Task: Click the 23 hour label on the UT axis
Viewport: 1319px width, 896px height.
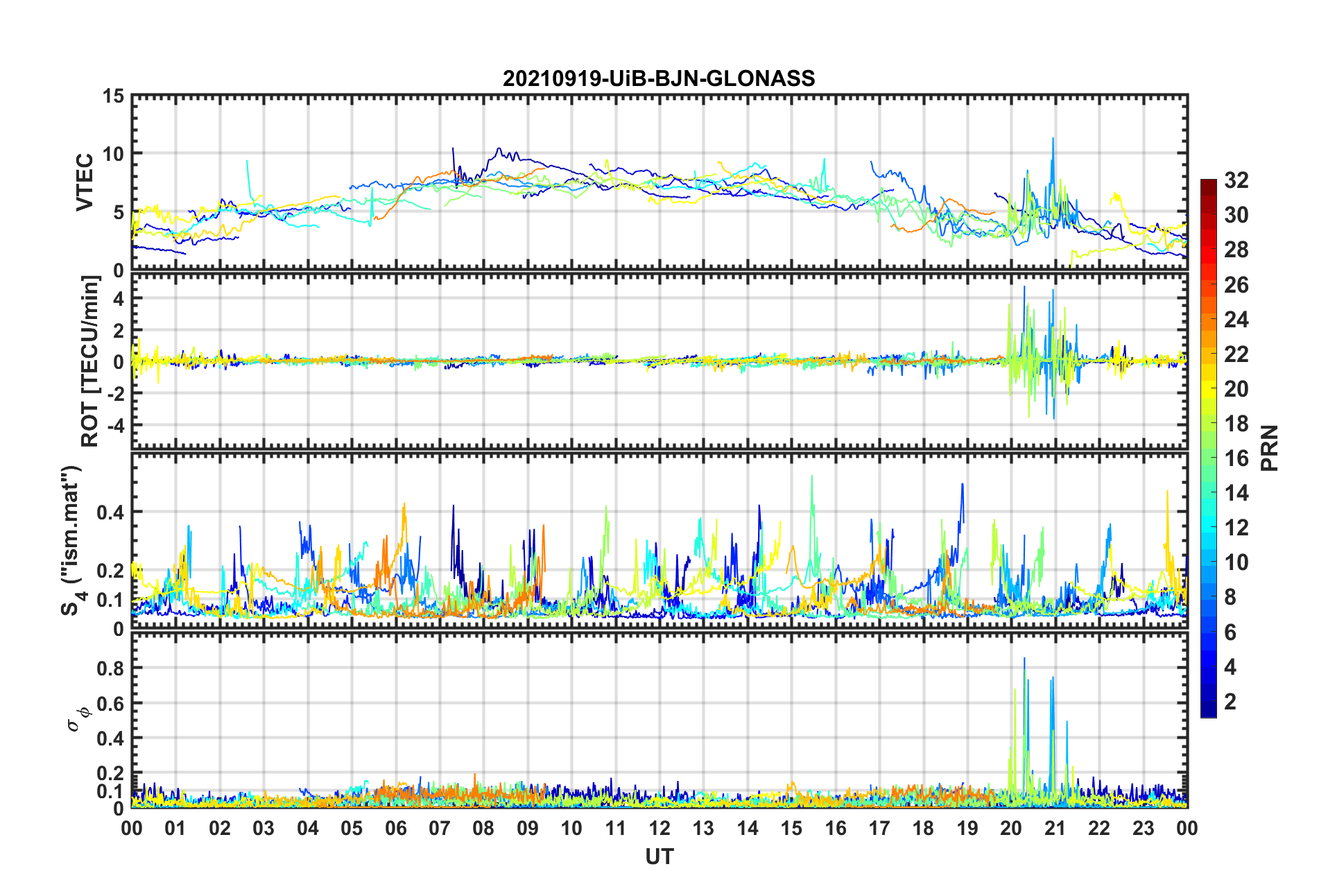Action: pos(1144,828)
